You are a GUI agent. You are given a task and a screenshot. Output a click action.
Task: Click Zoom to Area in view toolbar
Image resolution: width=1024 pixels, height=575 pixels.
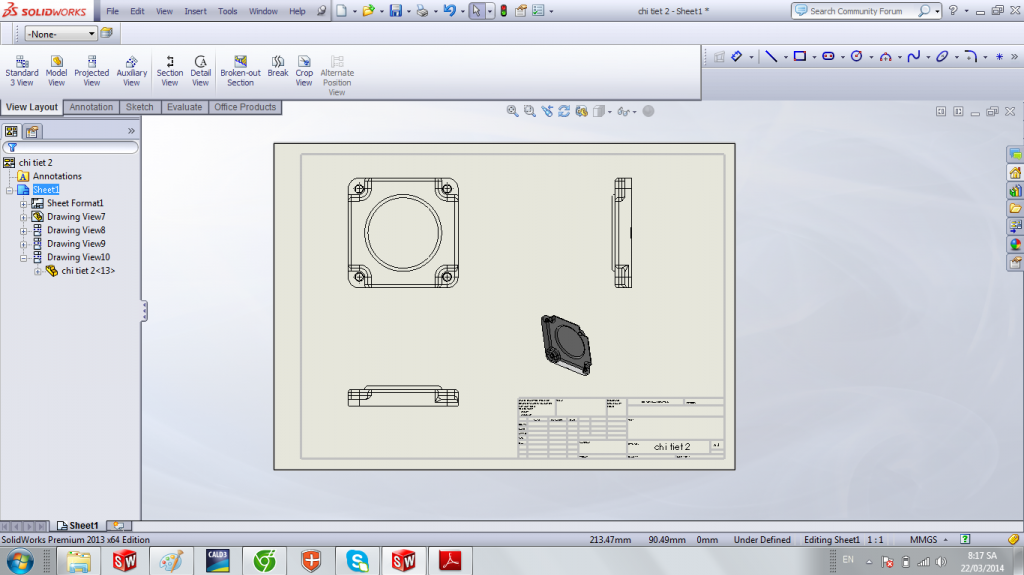[530, 111]
